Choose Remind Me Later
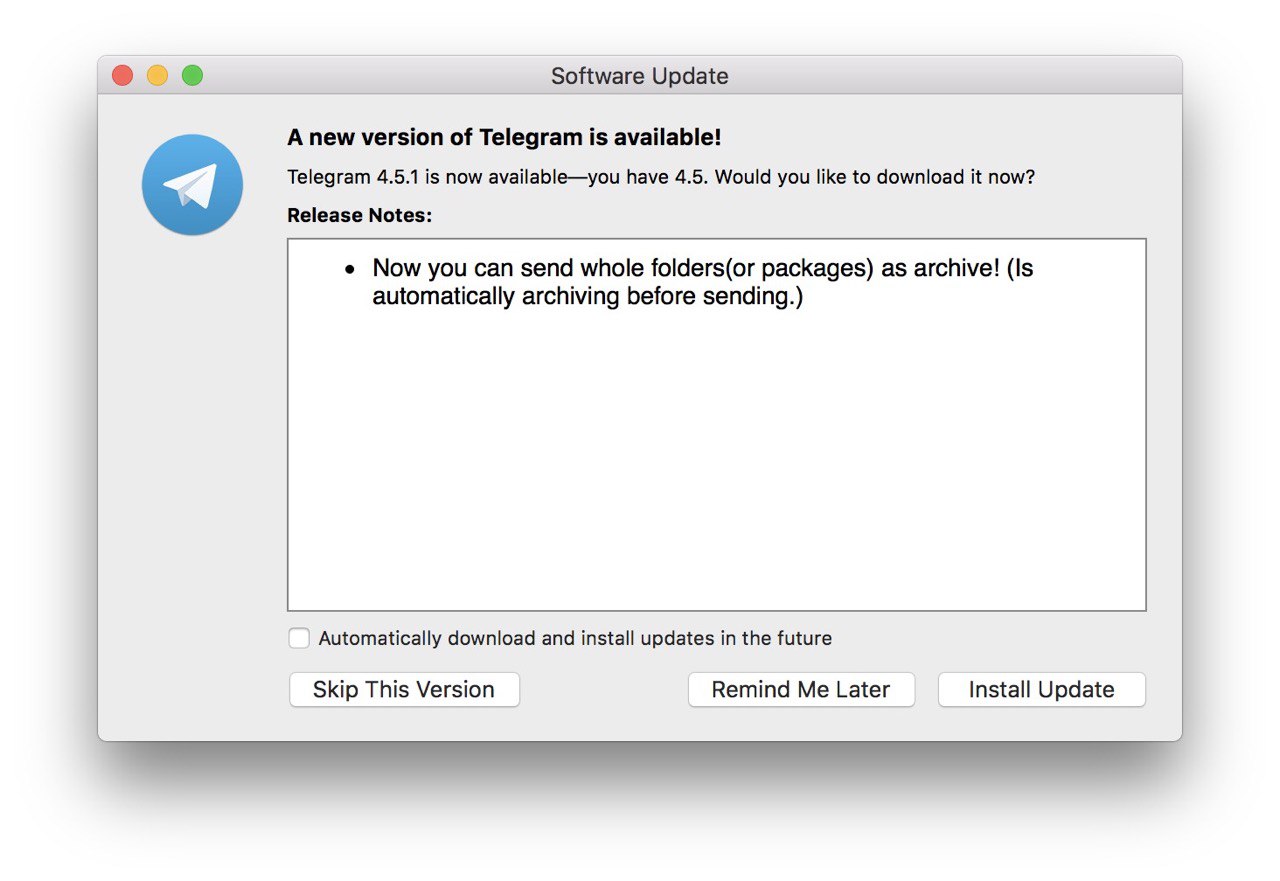1280x881 pixels. pos(801,690)
